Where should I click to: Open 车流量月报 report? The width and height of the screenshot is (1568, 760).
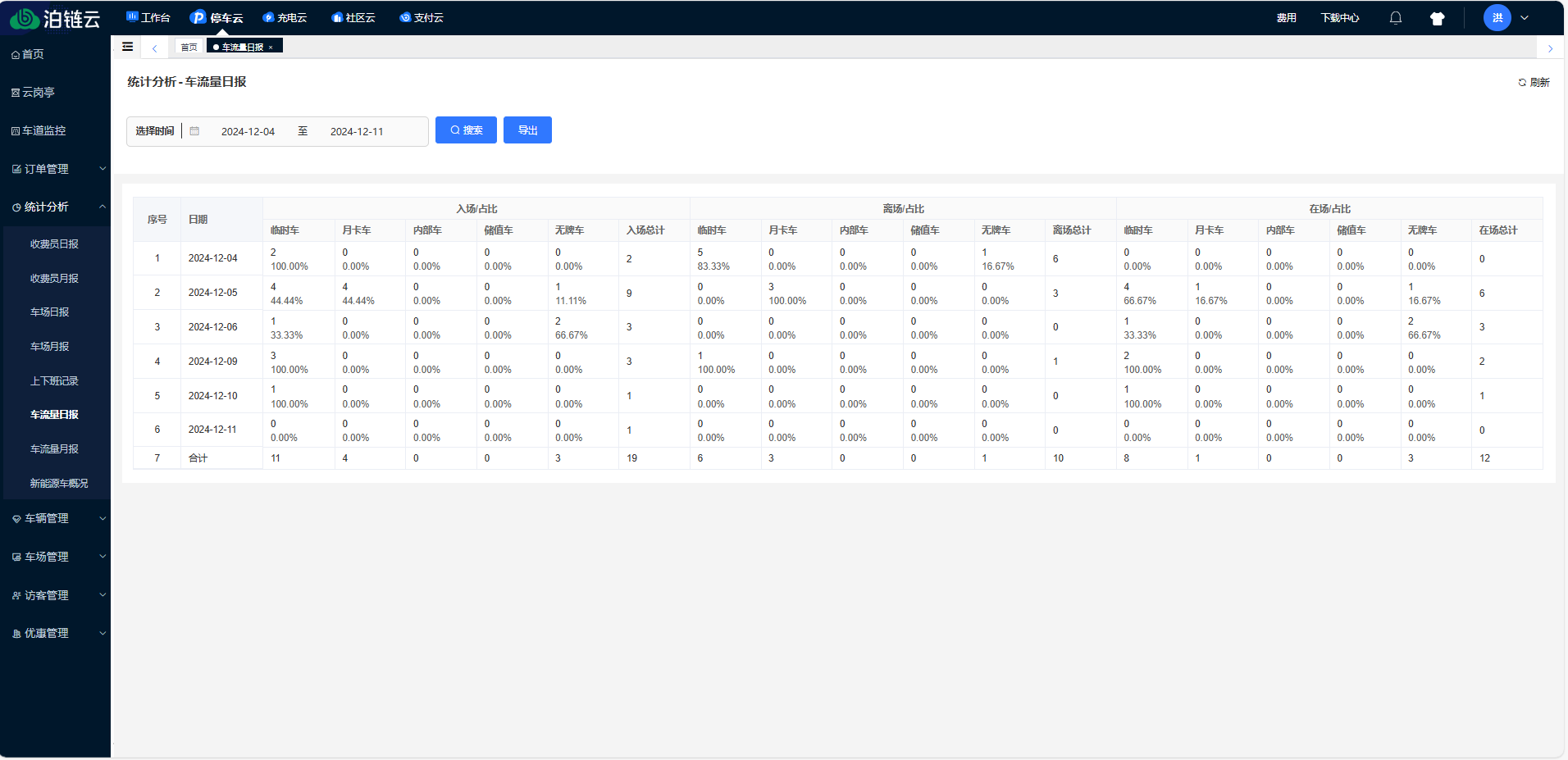coord(55,449)
